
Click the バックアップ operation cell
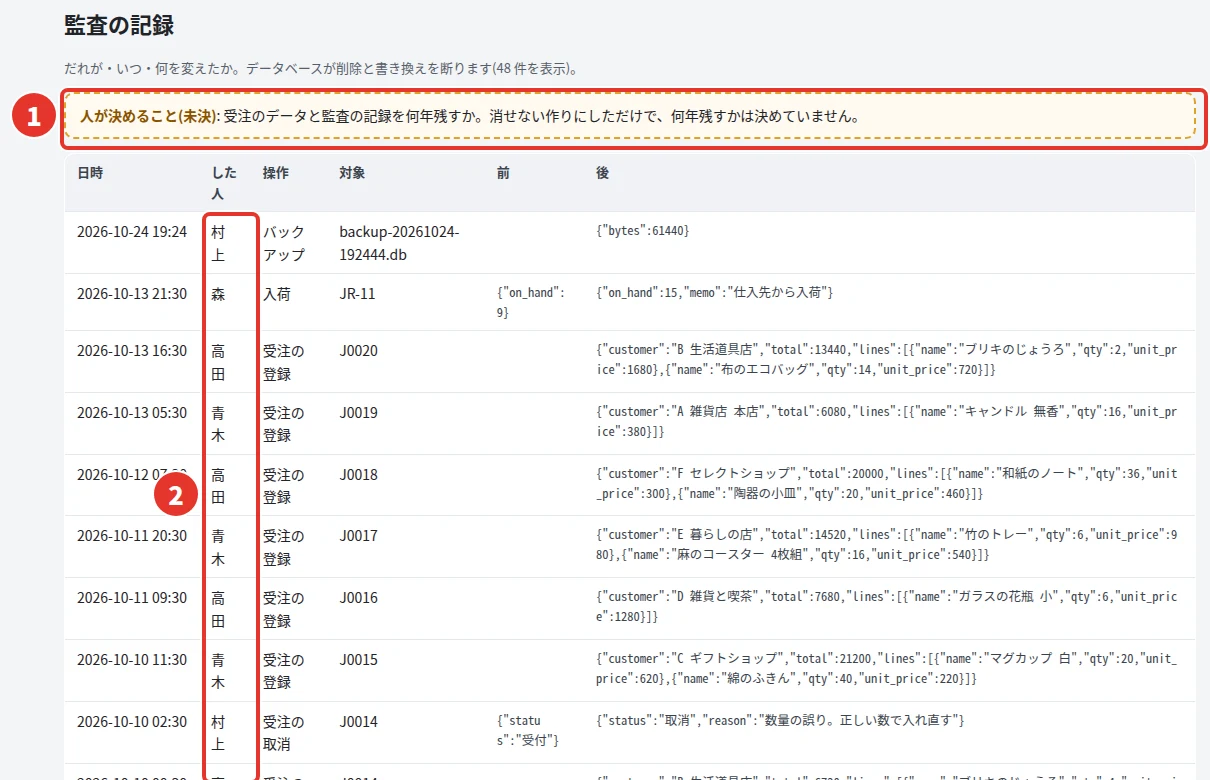[x=284, y=243]
